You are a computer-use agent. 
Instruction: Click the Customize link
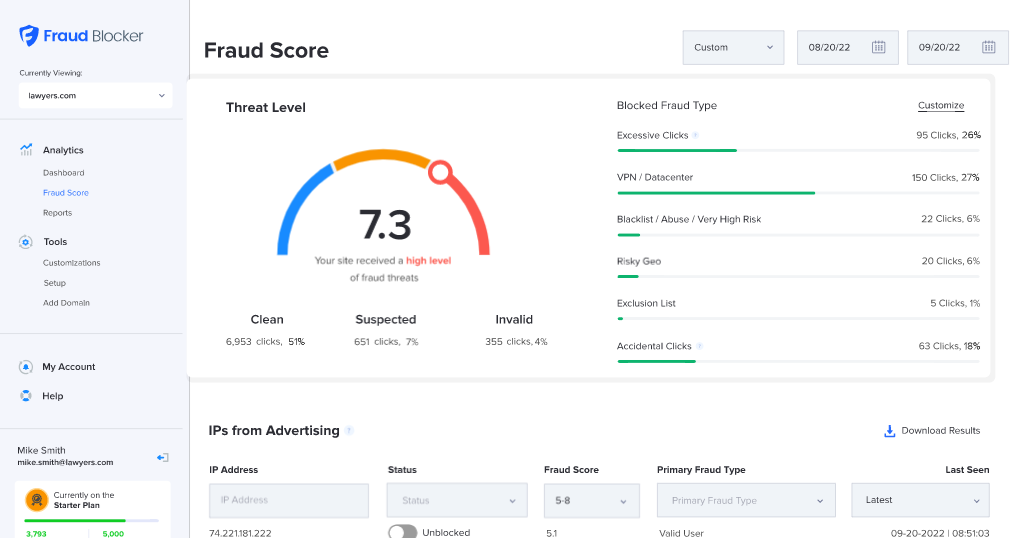[x=940, y=105]
